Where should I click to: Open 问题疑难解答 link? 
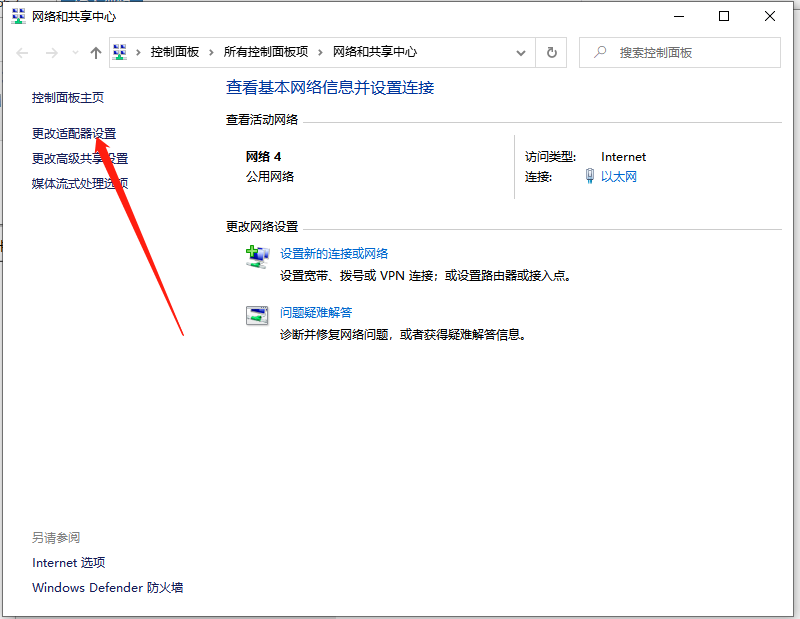click(316, 313)
